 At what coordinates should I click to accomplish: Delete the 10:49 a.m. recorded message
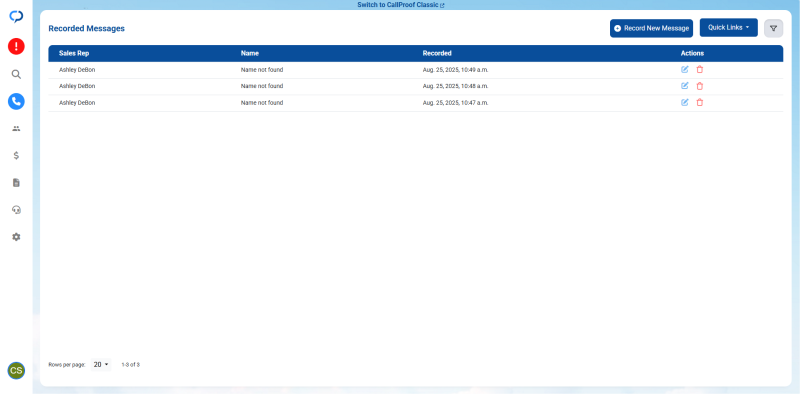pyautogui.click(x=700, y=70)
